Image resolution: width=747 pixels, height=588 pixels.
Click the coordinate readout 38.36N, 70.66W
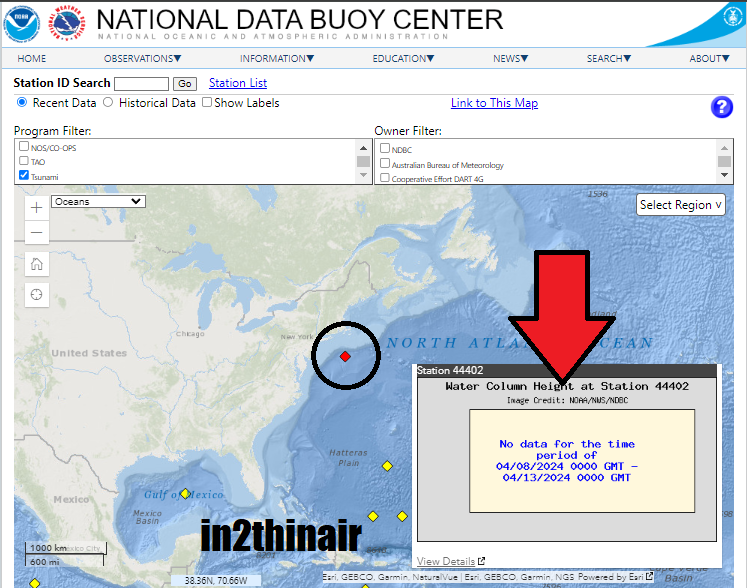point(216,580)
